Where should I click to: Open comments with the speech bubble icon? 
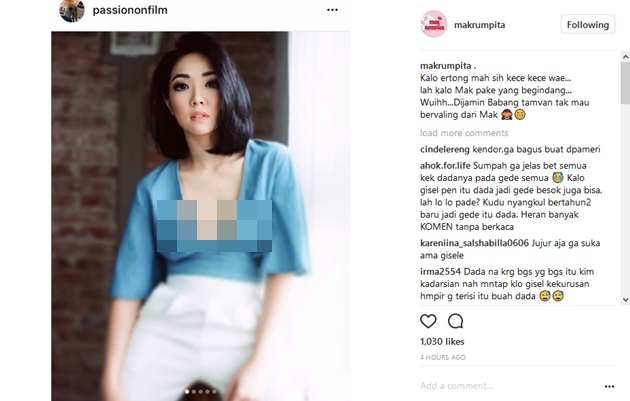456,321
